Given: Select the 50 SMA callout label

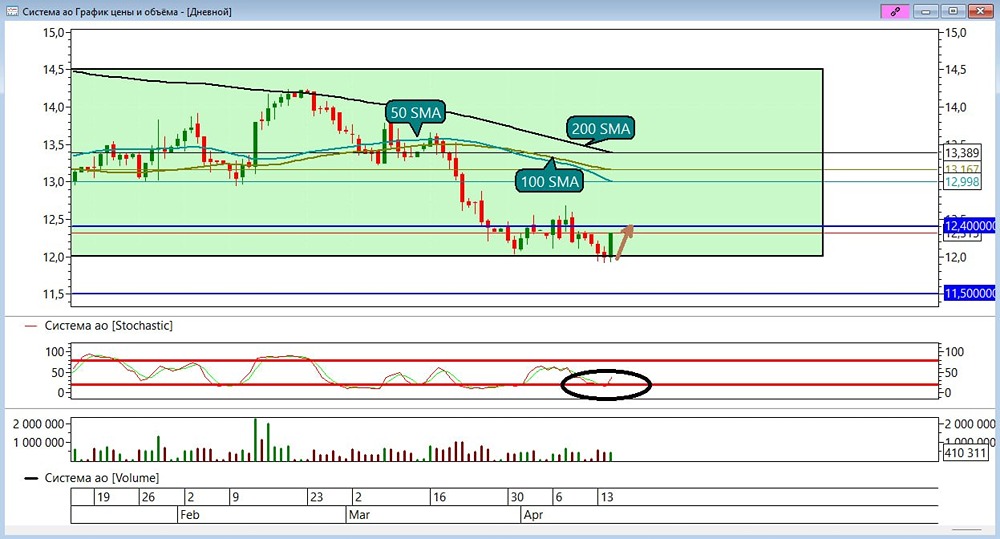Looking at the screenshot, I should 415,113.
